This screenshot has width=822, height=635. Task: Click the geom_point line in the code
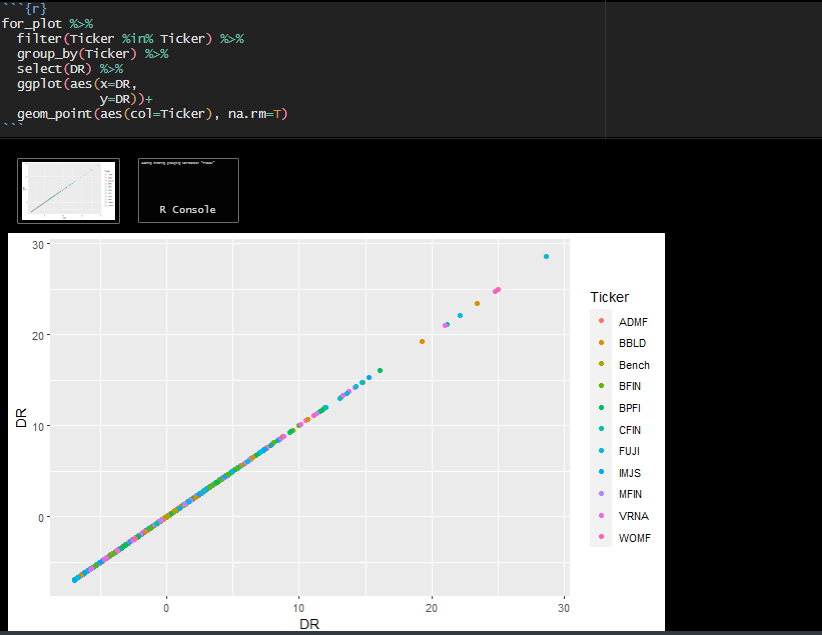(x=55, y=113)
